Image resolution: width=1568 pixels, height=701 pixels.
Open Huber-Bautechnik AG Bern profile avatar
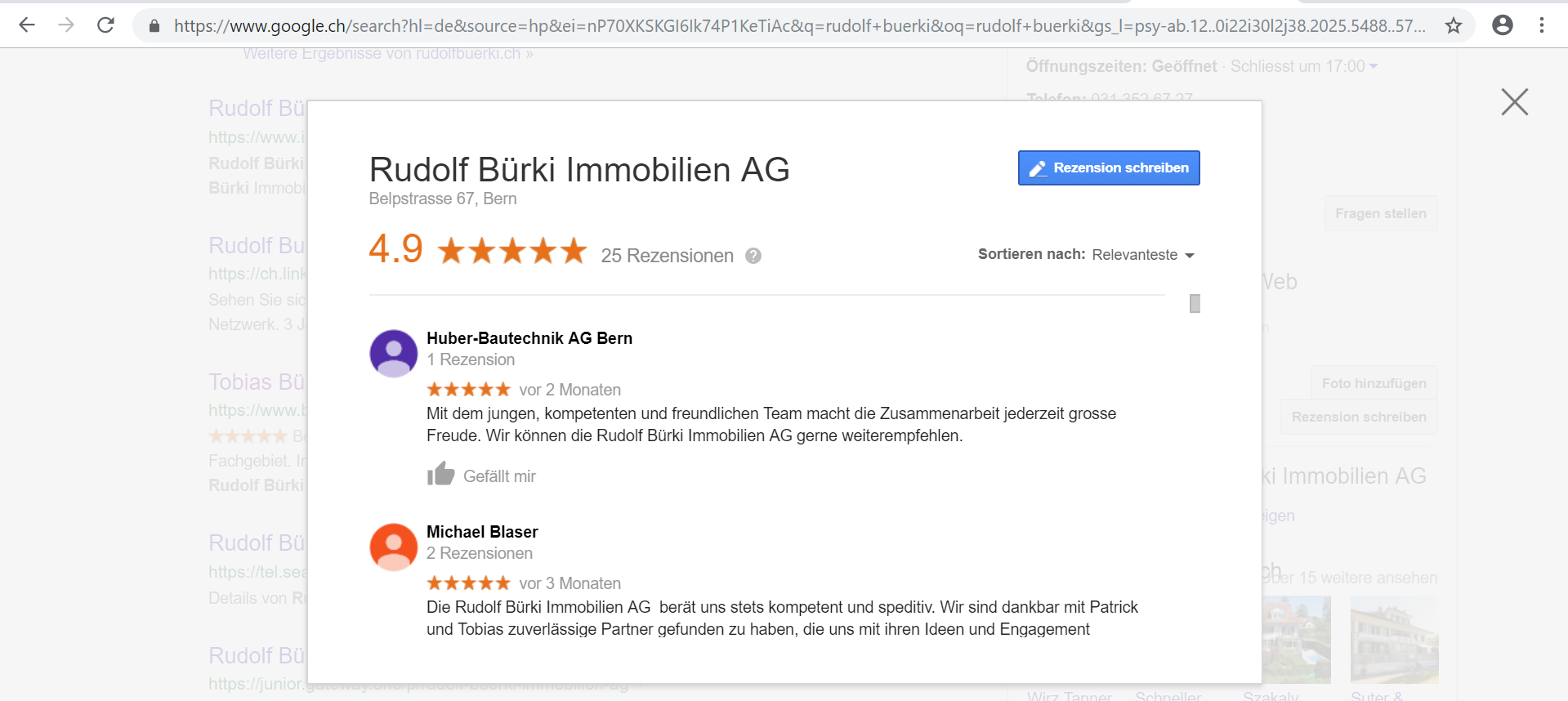point(394,354)
